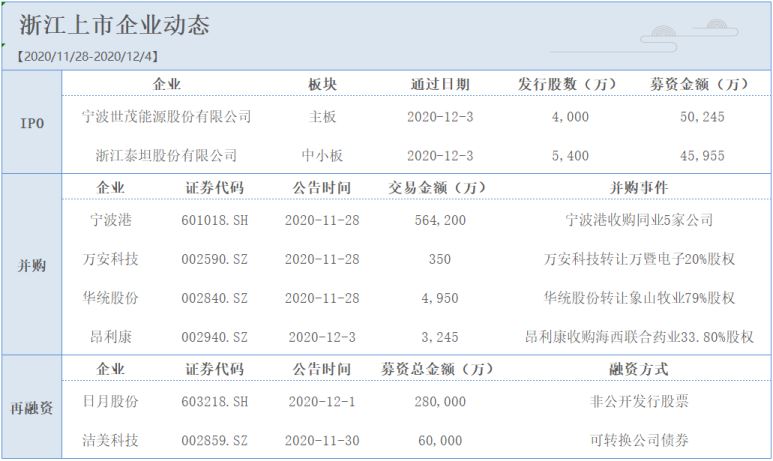The width and height of the screenshot is (773, 461).
Task: Click 2020-12-3 date in 宁波世茂能源 row
Action: tap(440, 117)
